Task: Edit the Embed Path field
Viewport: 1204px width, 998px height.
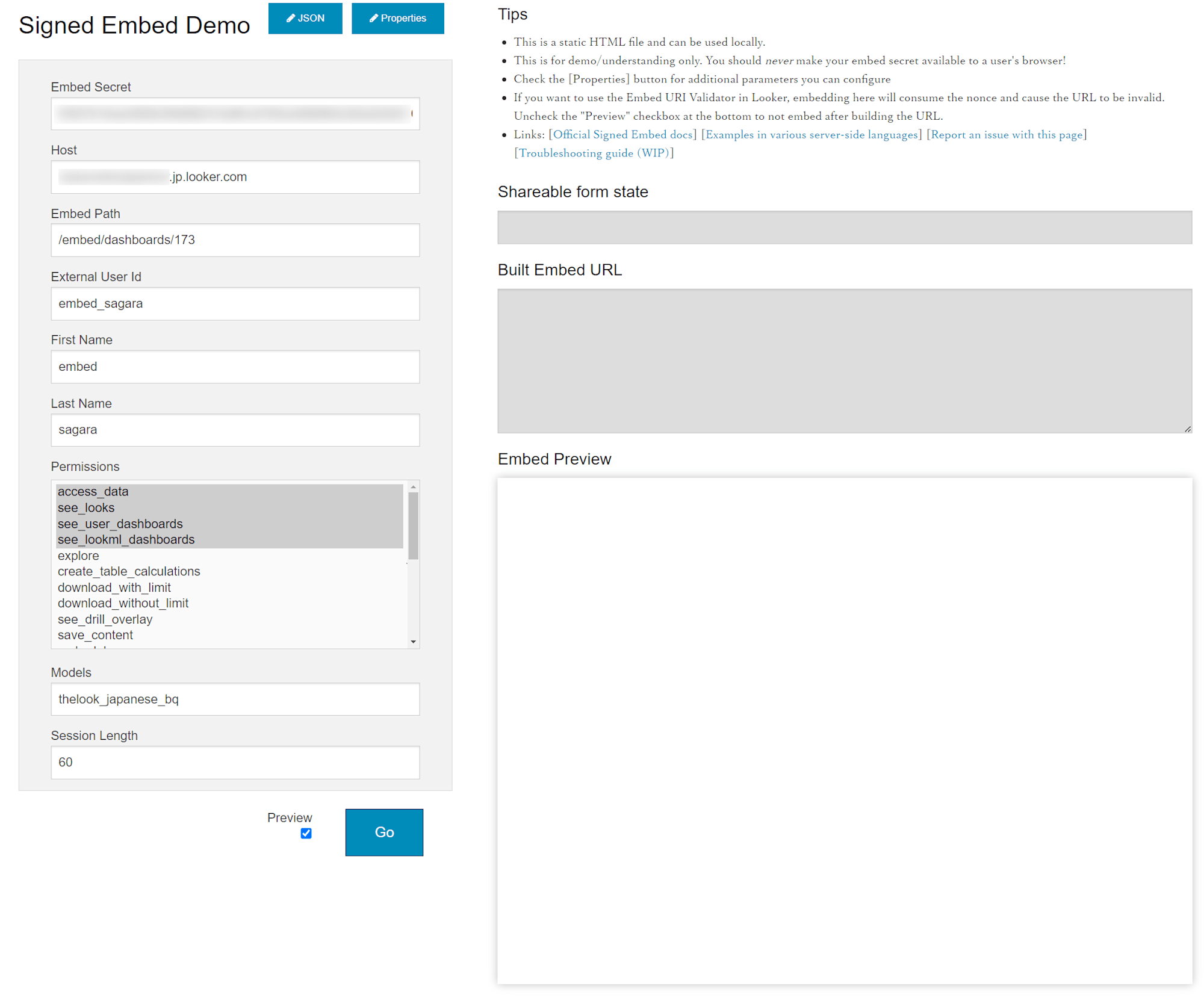Action: pos(235,240)
